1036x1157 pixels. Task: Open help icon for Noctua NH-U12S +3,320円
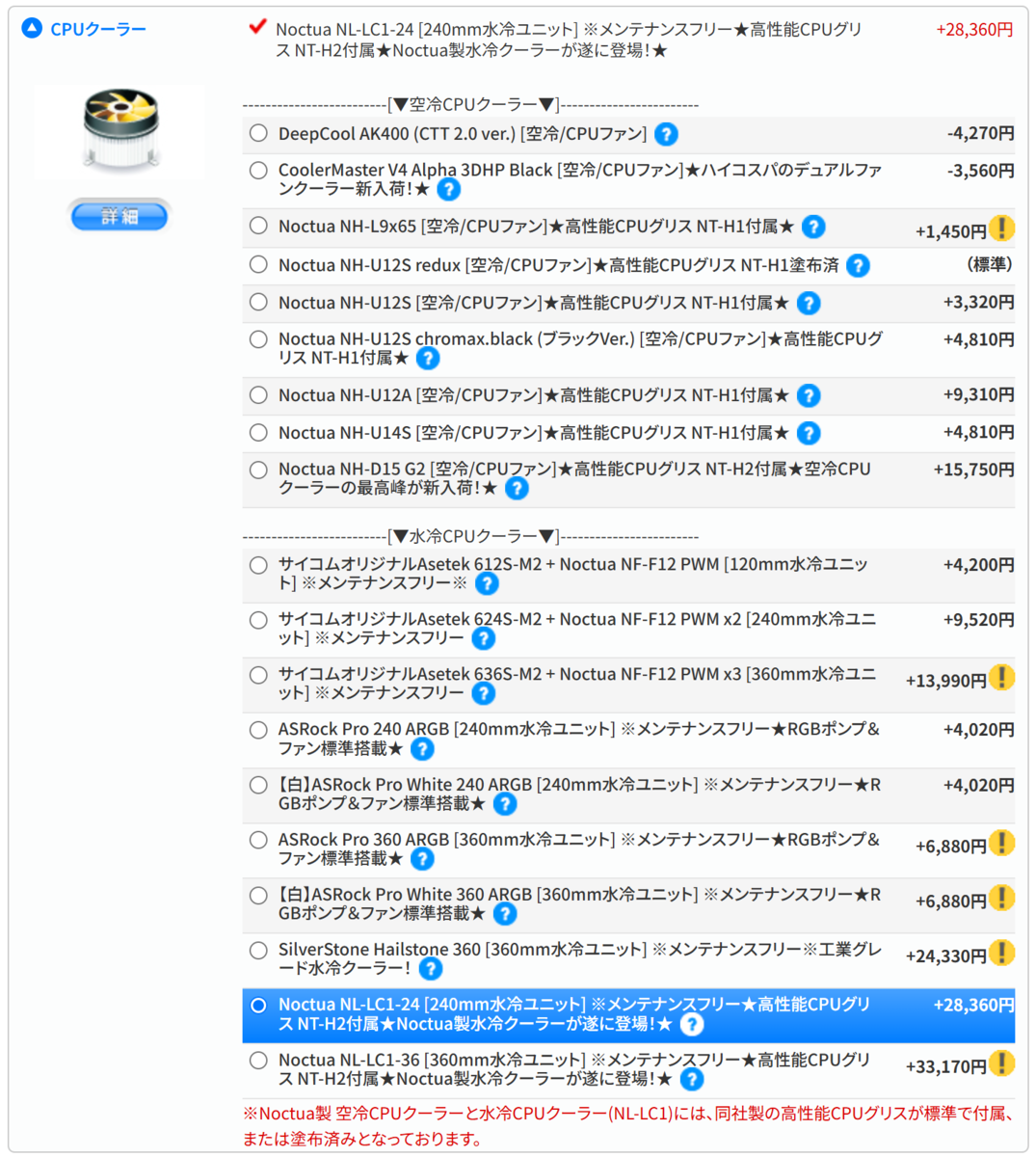[809, 303]
